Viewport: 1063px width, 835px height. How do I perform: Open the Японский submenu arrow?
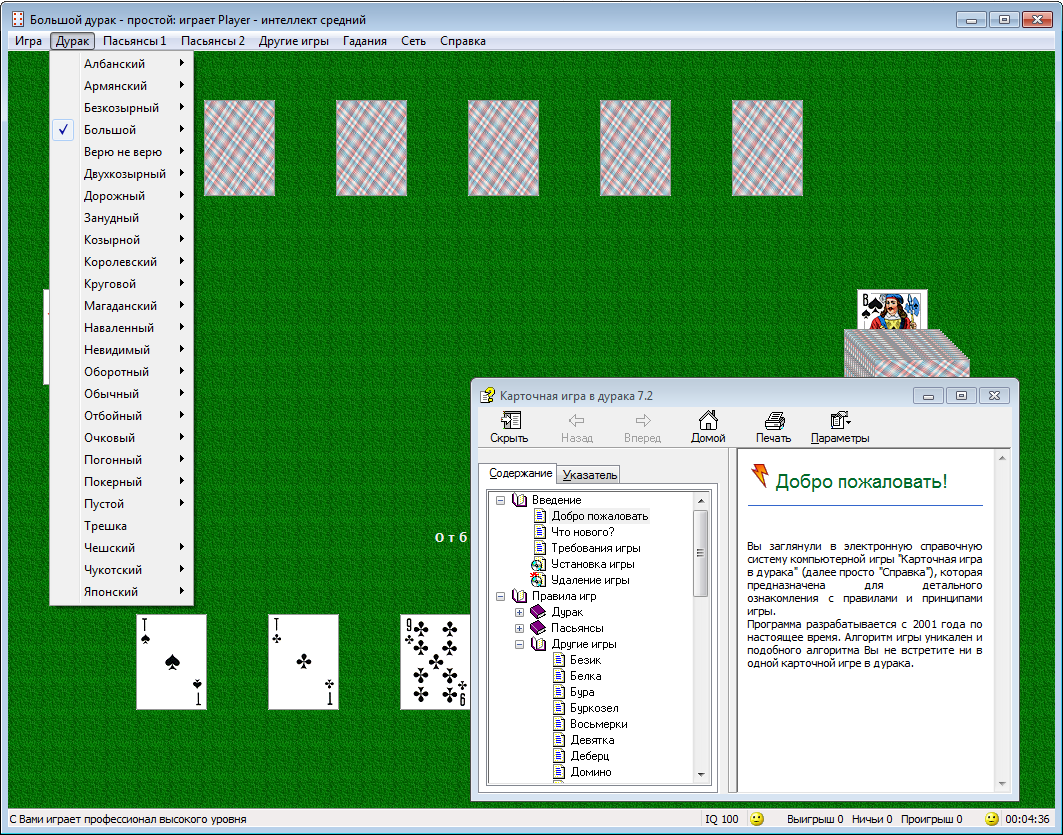(x=182, y=591)
